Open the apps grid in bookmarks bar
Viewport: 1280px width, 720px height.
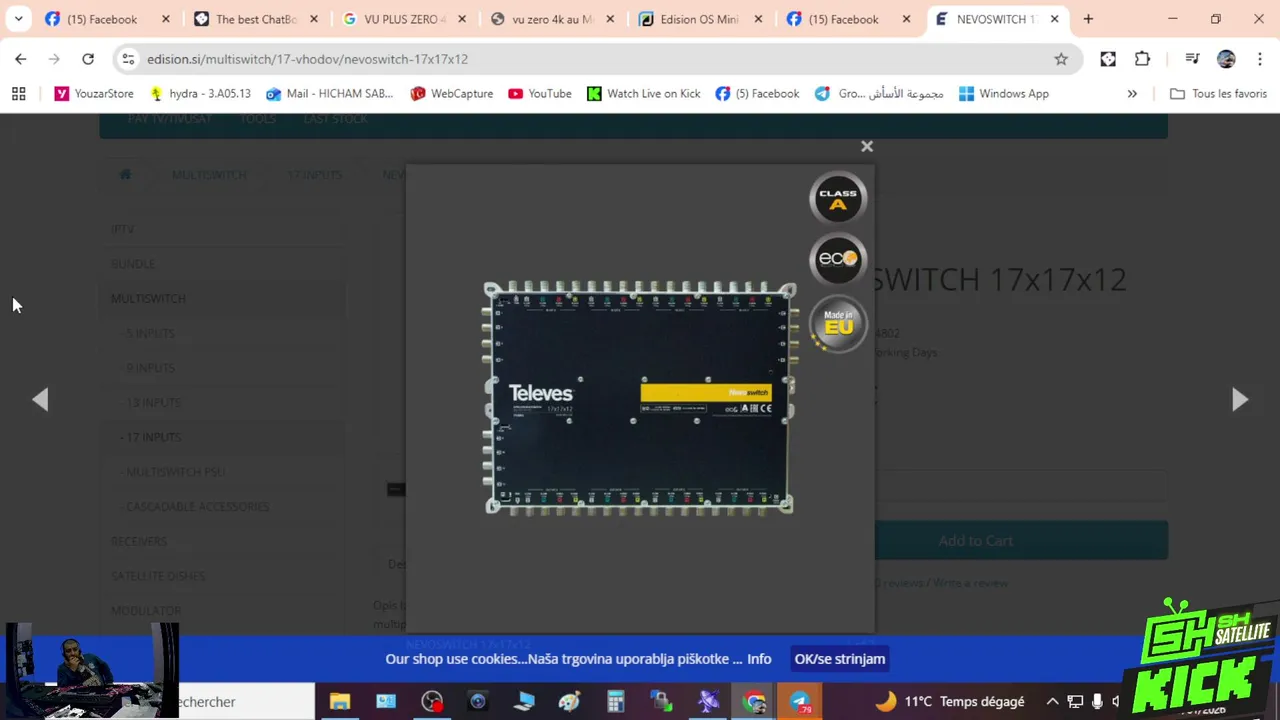click(x=18, y=94)
